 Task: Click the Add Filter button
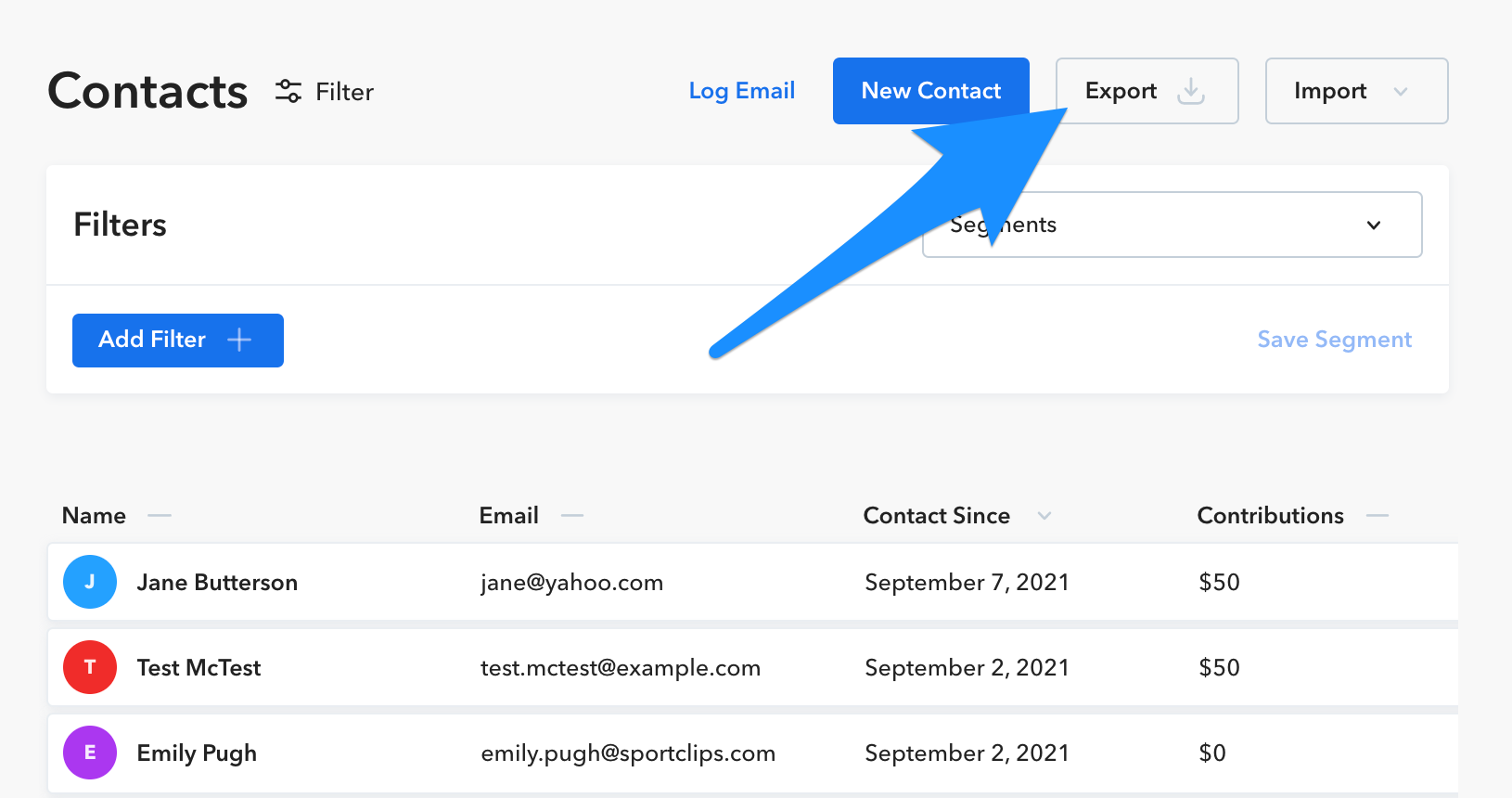[178, 341]
